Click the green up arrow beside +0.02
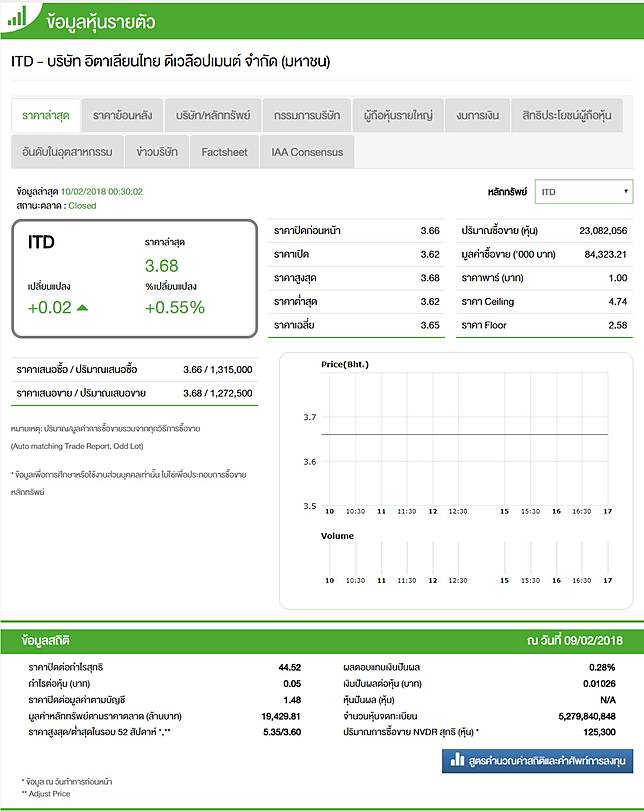The width and height of the screenshot is (644, 811). pos(82,308)
